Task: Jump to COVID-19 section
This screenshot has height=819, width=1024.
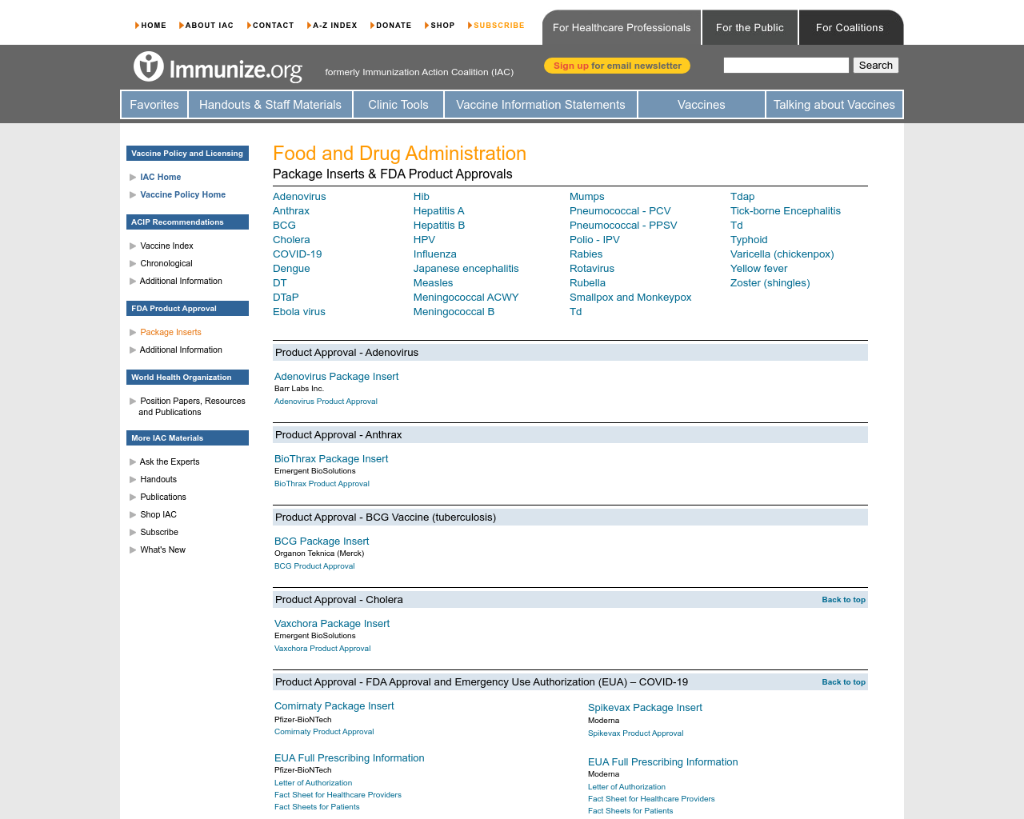Action: pyautogui.click(x=297, y=254)
